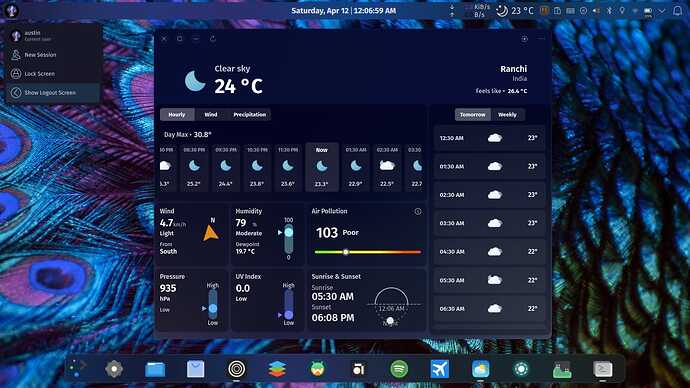690x388 pixels.
Task: Refresh the weather data in header
Action: click(213, 39)
